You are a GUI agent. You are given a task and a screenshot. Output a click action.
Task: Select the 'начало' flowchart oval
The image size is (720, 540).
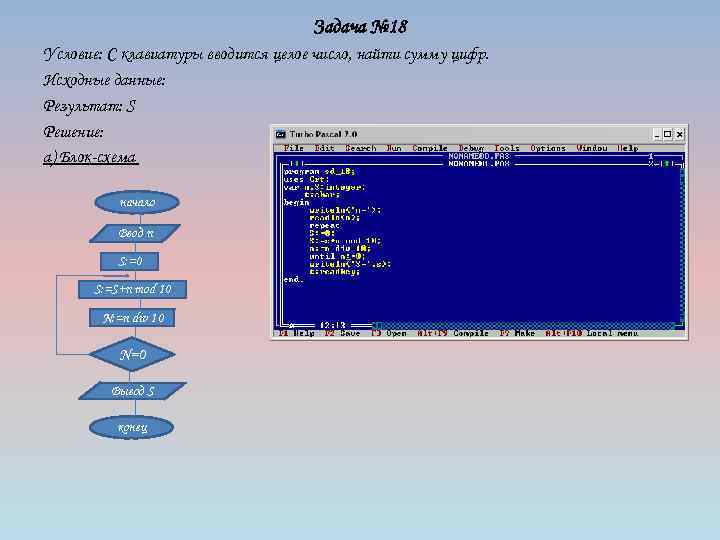(x=137, y=202)
